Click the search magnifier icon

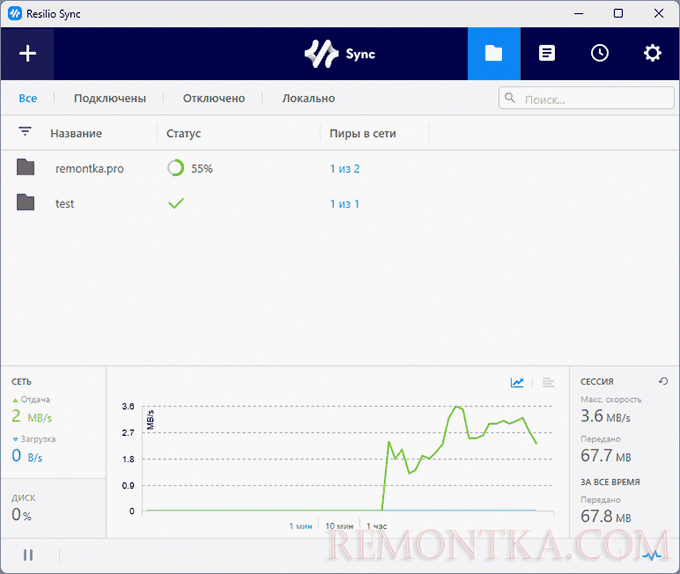click(x=510, y=98)
